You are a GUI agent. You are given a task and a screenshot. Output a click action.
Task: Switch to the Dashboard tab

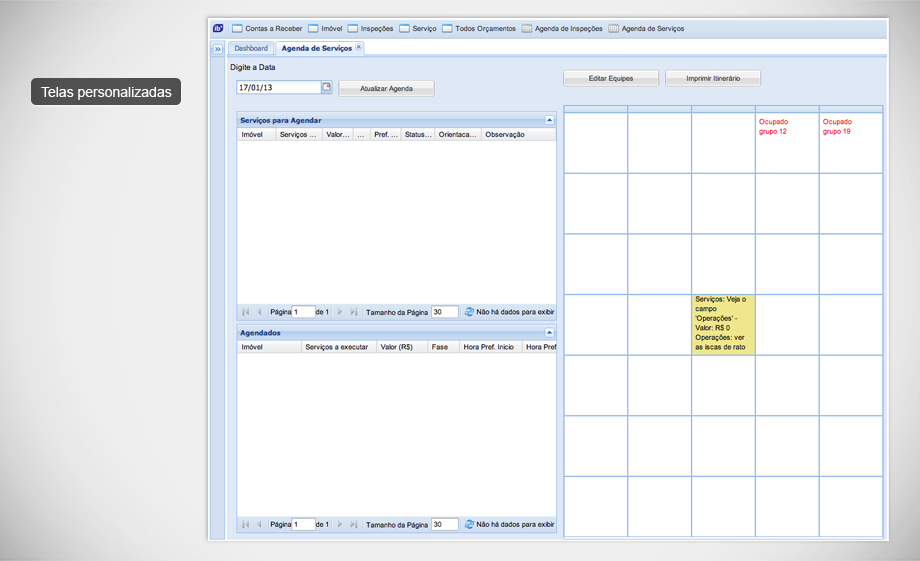tap(251, 48)
